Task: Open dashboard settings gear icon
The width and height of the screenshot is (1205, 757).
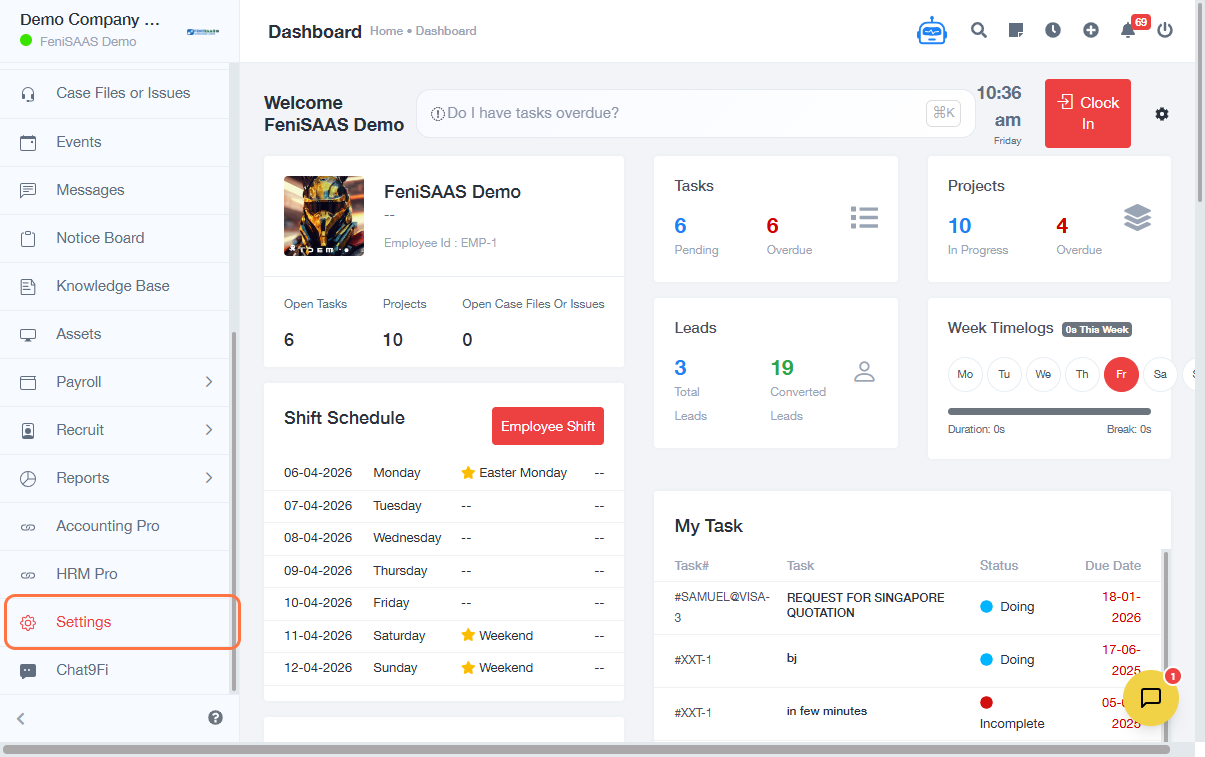Action: tap(1161, 114)
